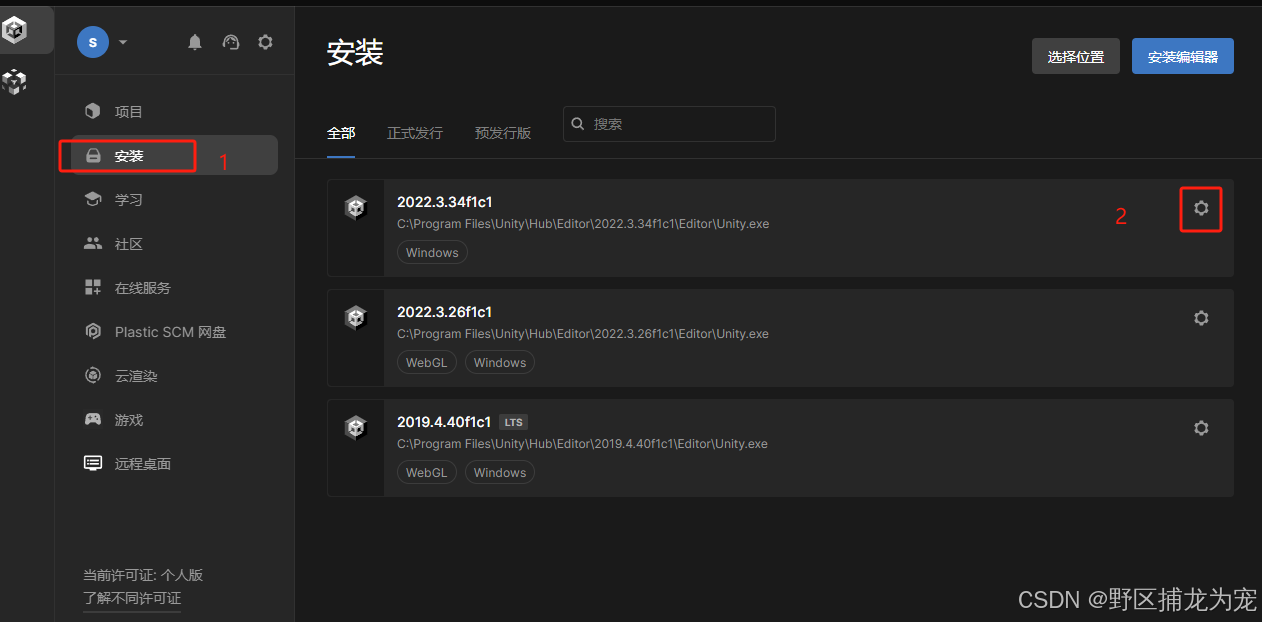The image size is (1262, 622).
Task: Open the notifications bell
Action: (195, 42)
